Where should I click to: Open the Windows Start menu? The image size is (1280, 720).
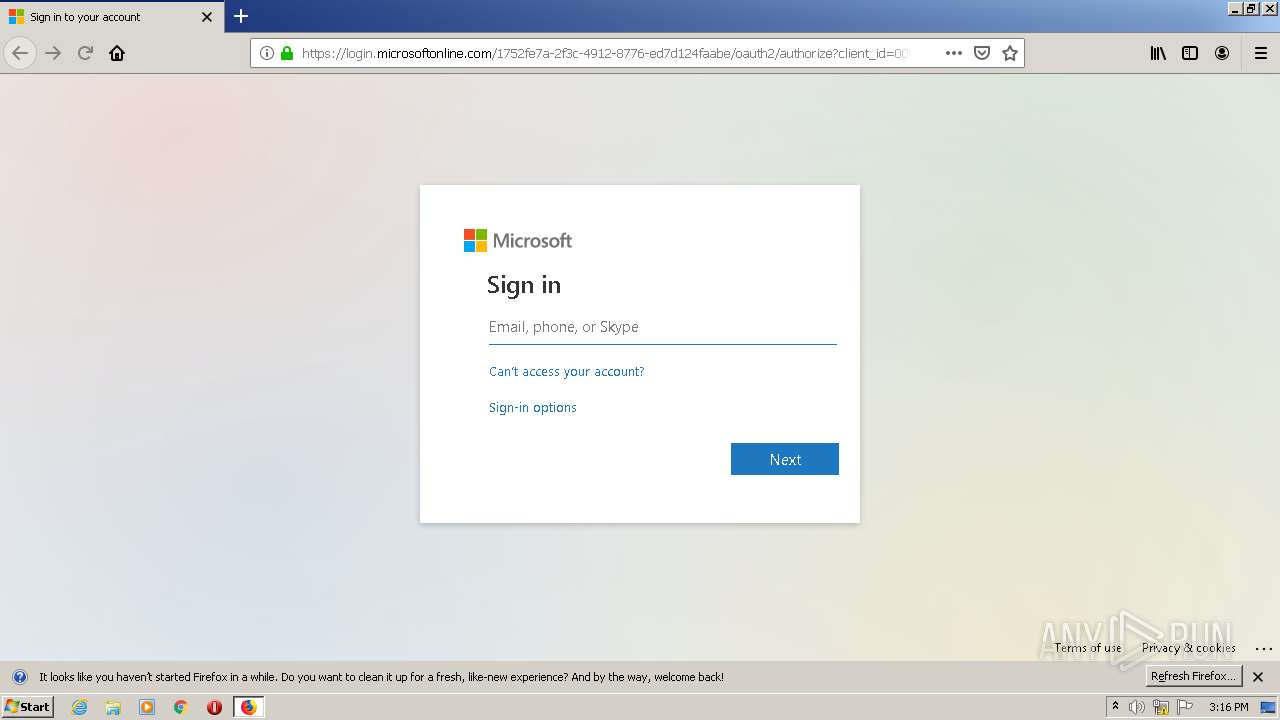click(28, 706)
